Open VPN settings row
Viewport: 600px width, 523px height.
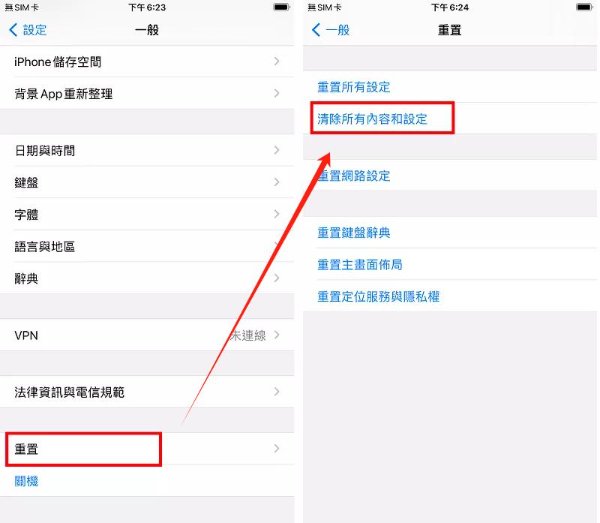pyautogui.click(x=147, y=335)
